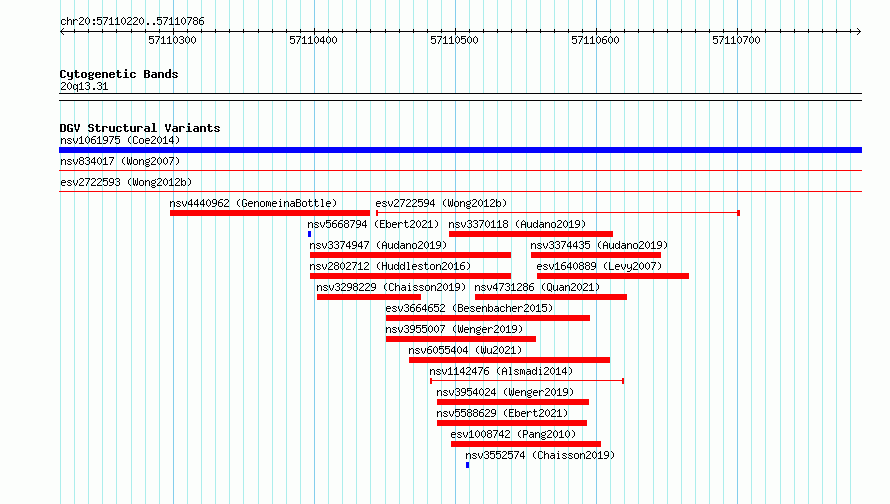Select the nsv4731286 red variant bar
Screen dimensions: 890x504
(x=551, y=297)
